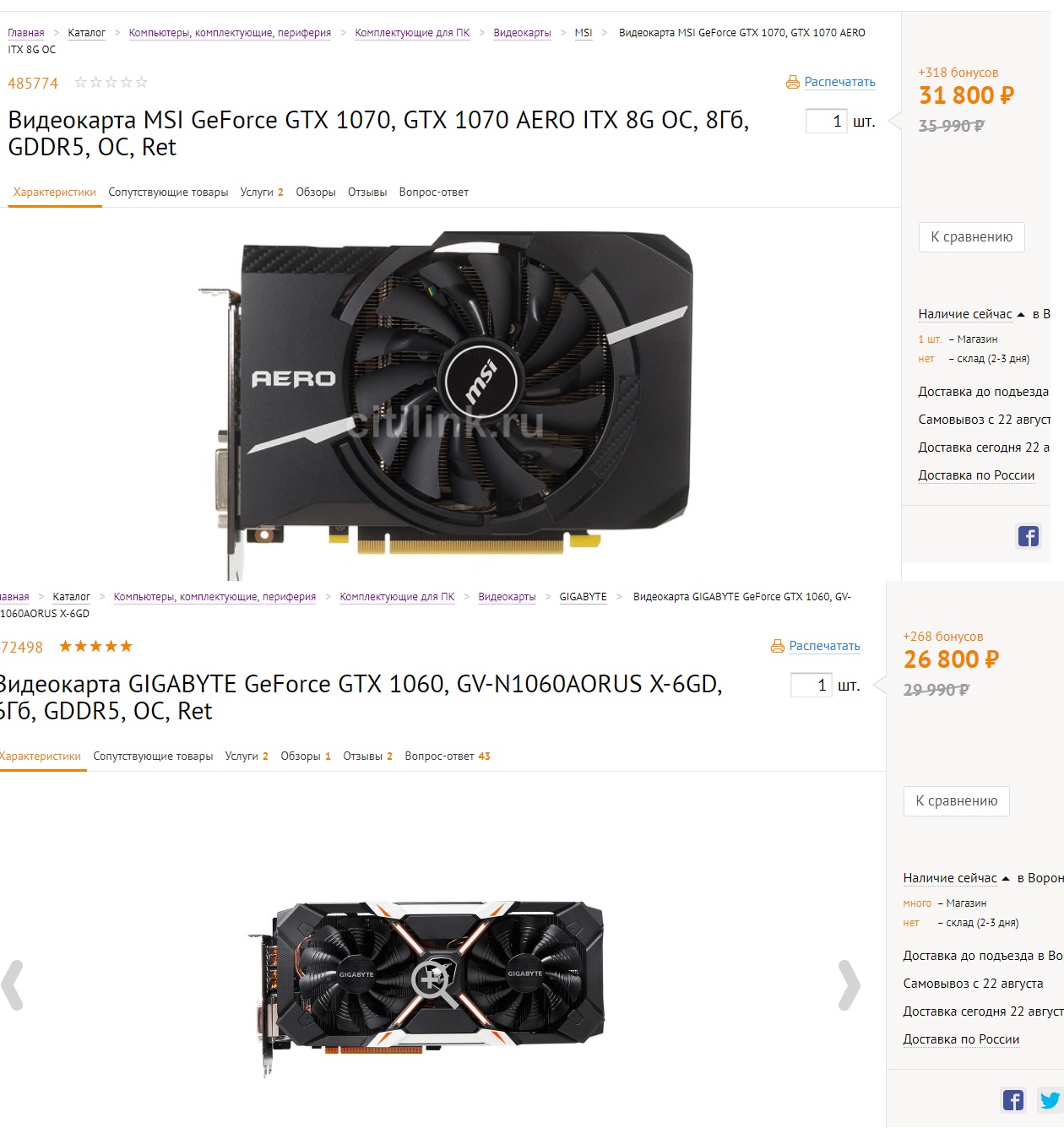Edit quantity field for MSI card
Viewport: 1064px width, 1128px height.
point(826,121)
